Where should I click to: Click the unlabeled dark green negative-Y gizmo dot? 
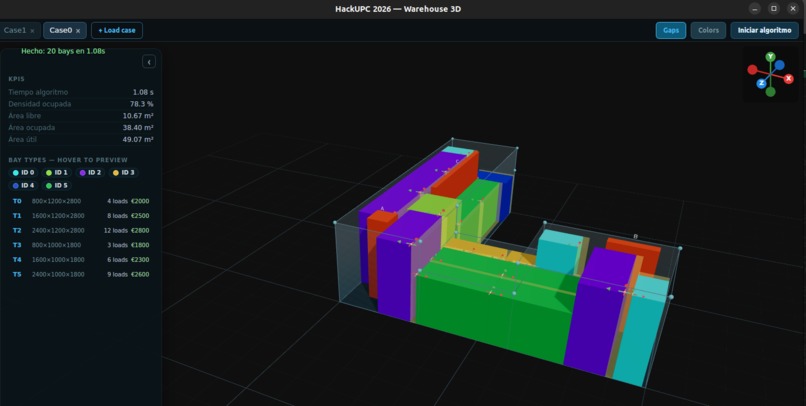[x=770, y=92]
